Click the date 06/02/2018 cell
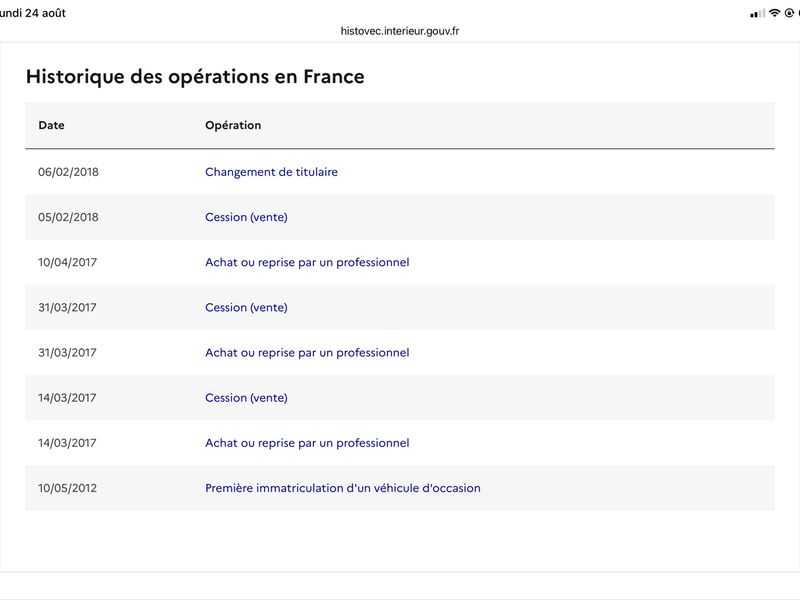800x600 pixels. click(x=68, y=172)
